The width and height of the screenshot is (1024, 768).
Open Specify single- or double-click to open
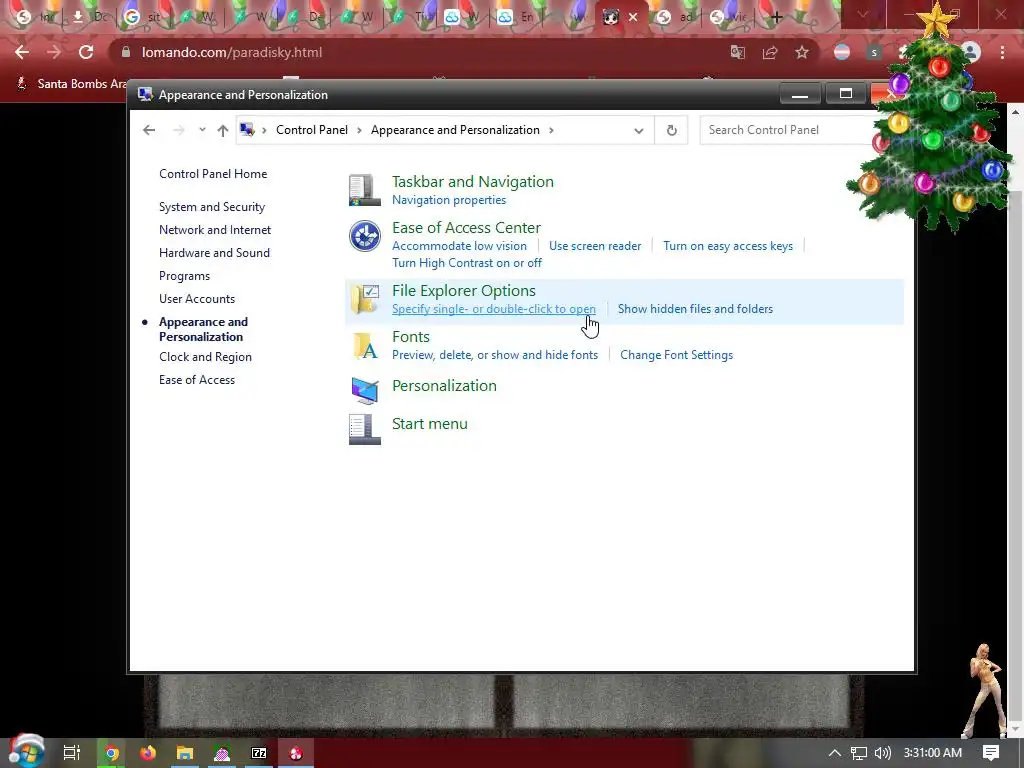tap(494, 309)
